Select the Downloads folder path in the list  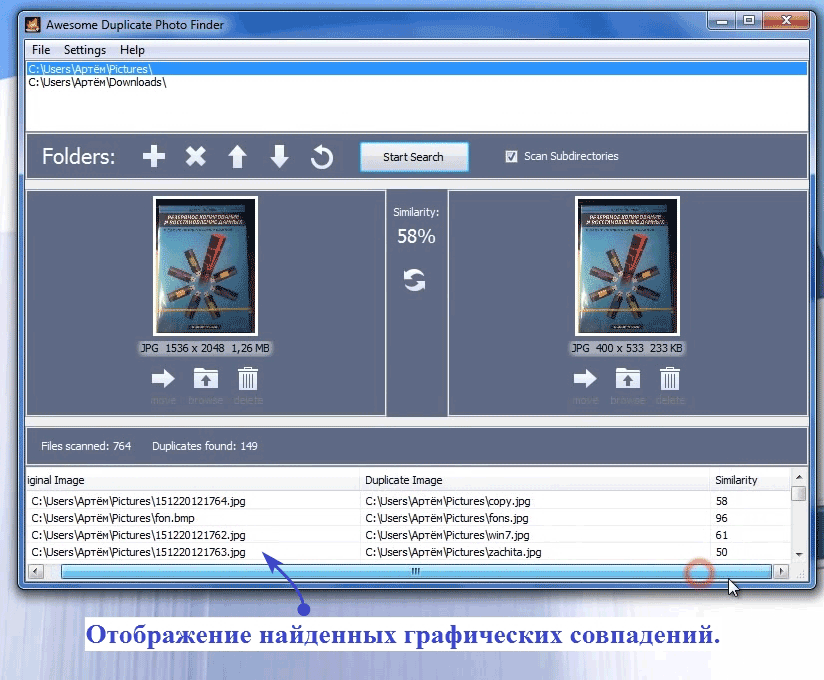point(97,83)
